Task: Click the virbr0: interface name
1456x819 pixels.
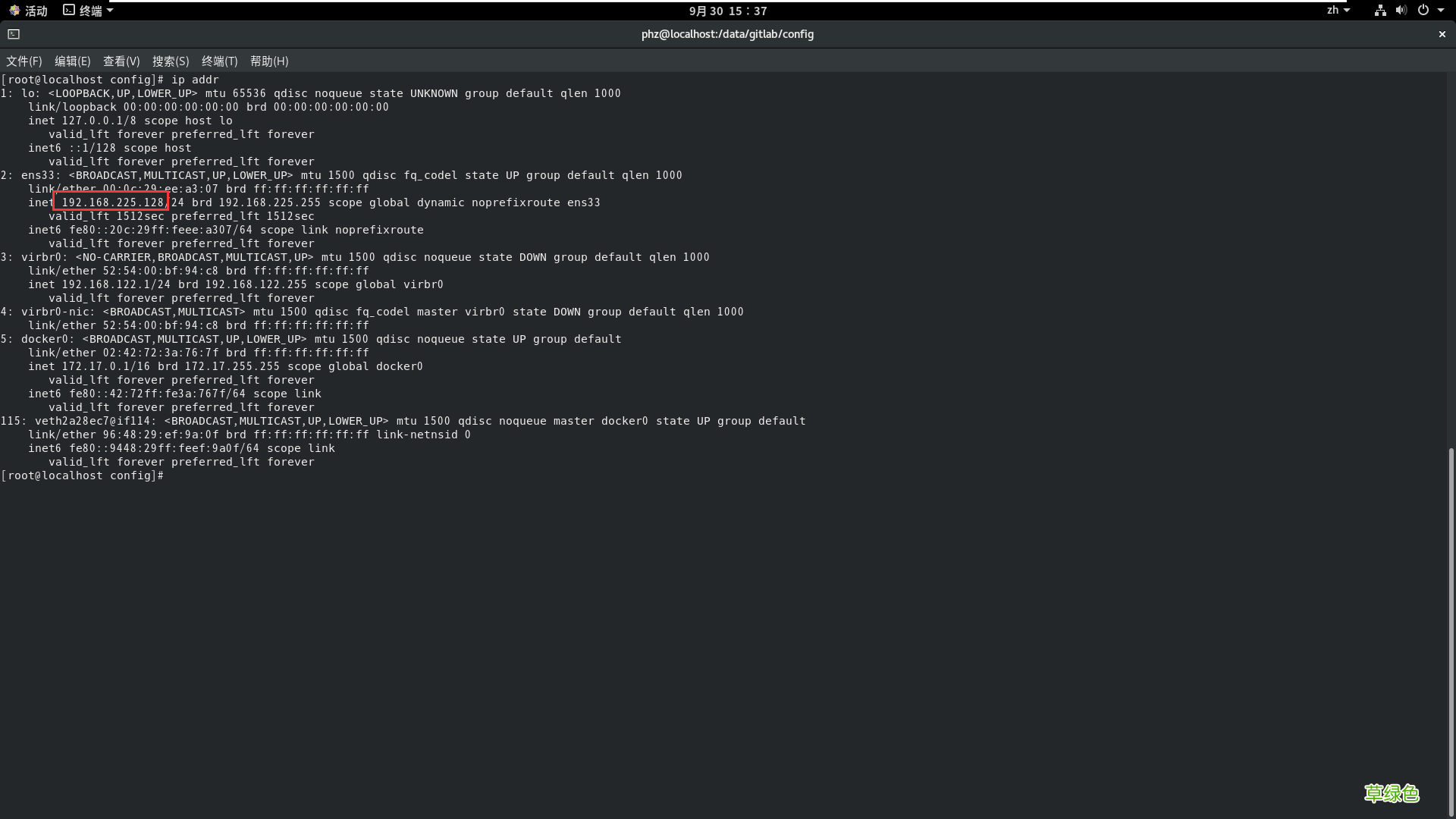Action: [44, 257]
